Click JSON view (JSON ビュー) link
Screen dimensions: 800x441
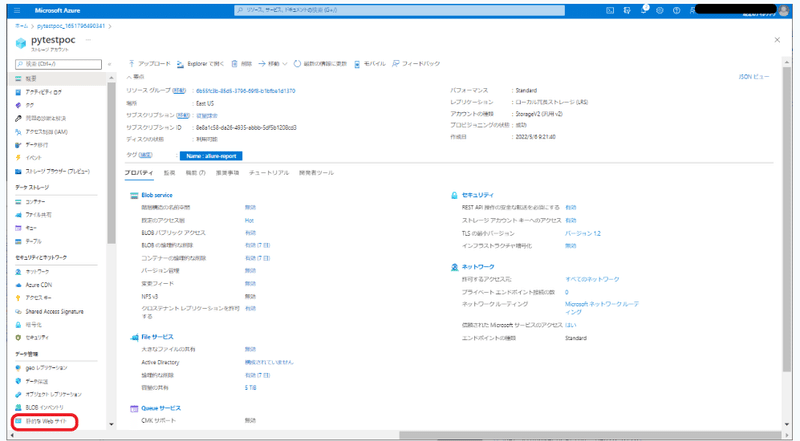754,77
